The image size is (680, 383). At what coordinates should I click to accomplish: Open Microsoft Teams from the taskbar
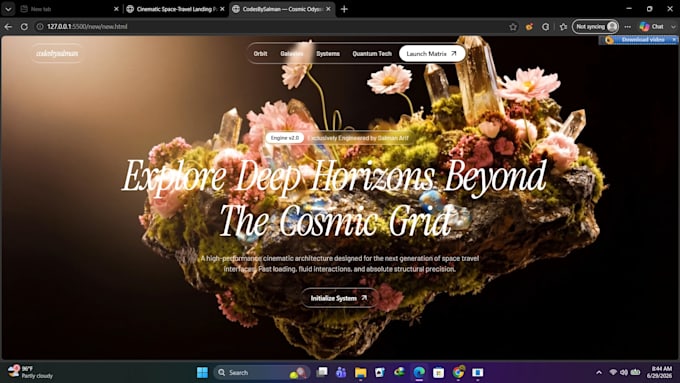click(341, 372)
